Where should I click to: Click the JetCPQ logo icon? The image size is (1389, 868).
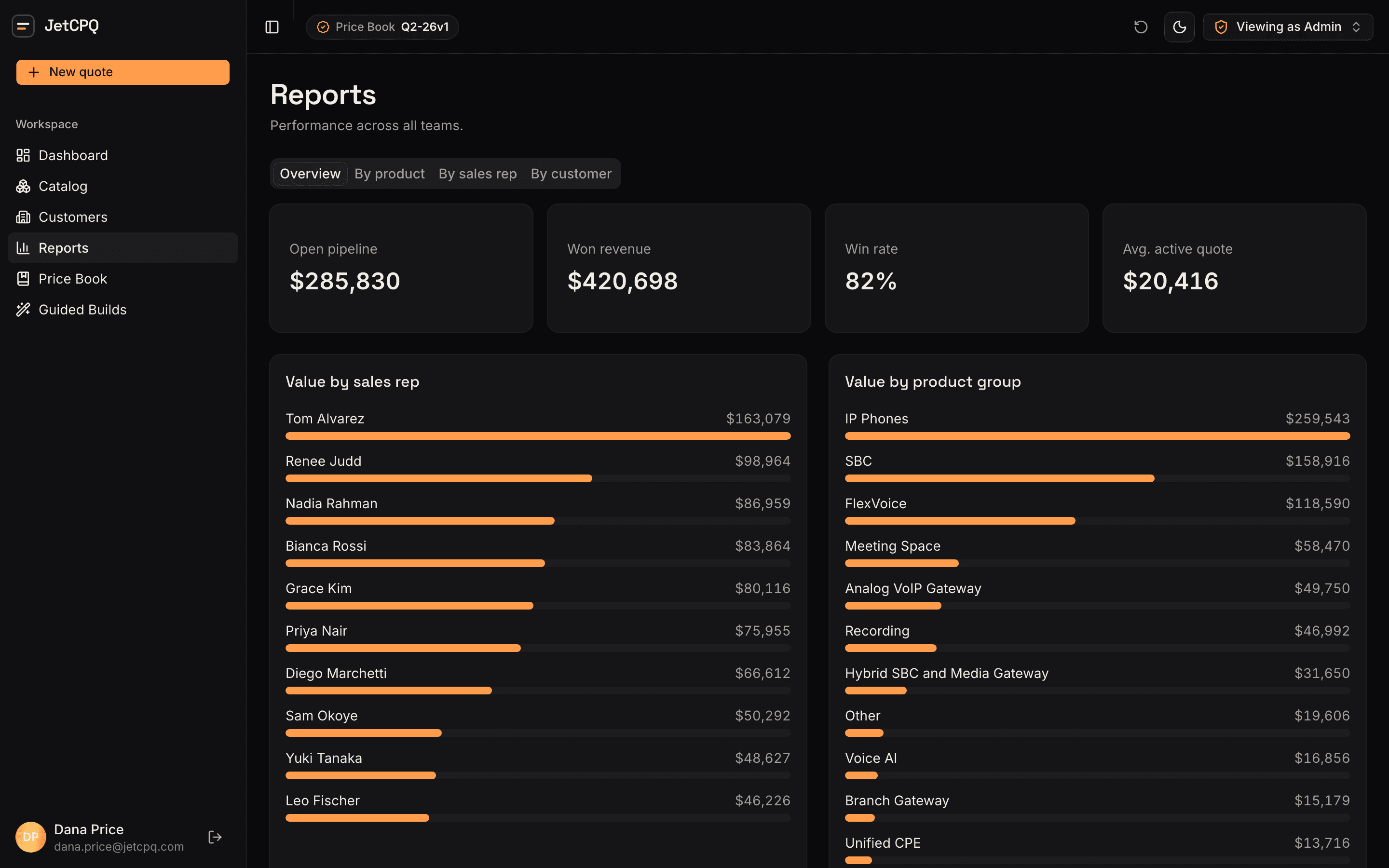(23, 26)
